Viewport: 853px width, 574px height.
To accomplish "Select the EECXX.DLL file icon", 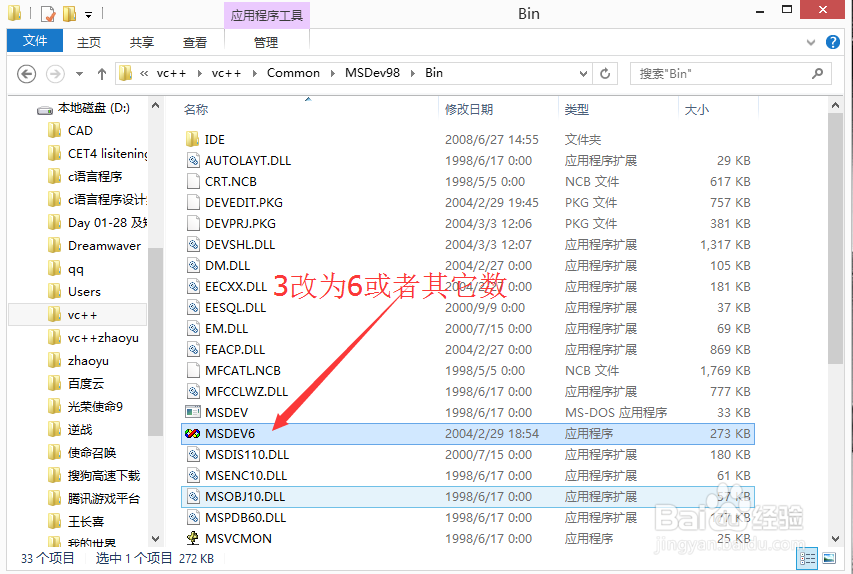I will [193, 286].
